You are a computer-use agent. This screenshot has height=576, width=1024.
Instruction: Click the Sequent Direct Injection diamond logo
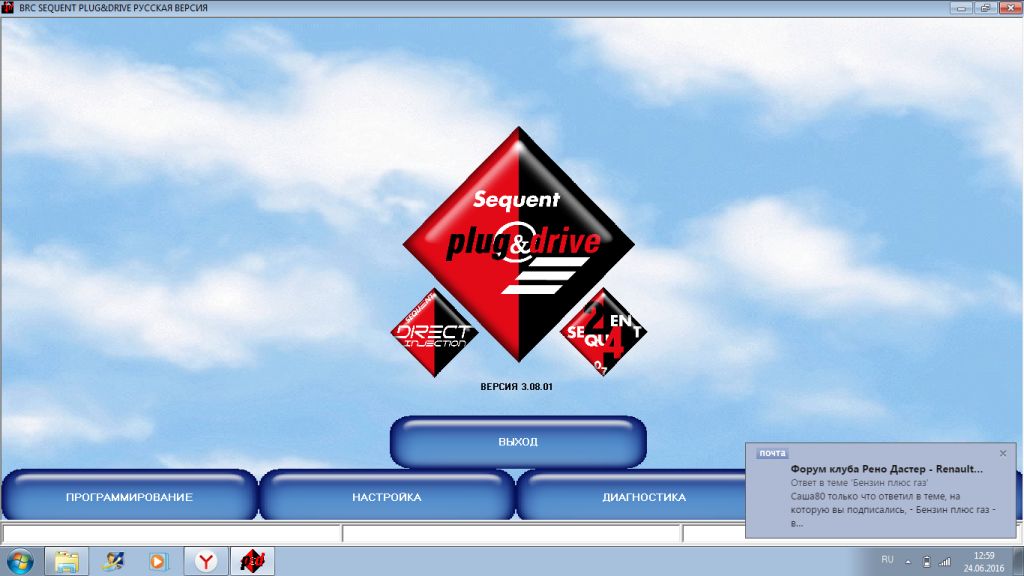point(434,333)
